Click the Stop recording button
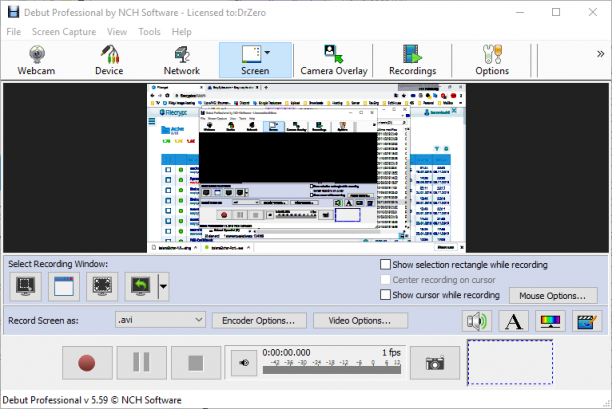612x409 pixels. pos(196,363)
